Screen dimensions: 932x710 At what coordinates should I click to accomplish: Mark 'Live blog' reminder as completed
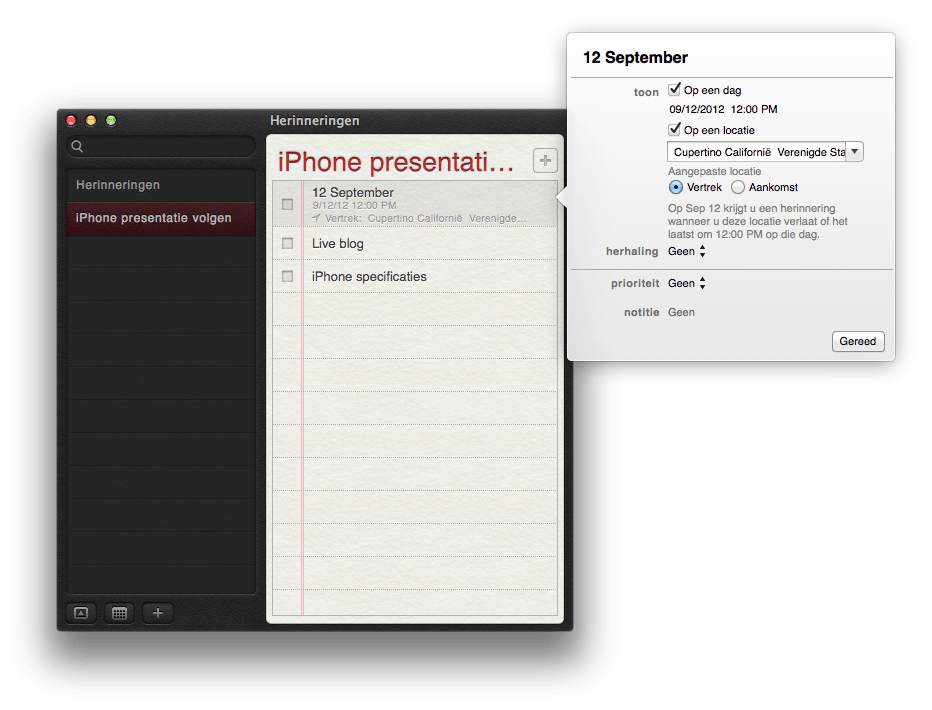tap(288, 243)
